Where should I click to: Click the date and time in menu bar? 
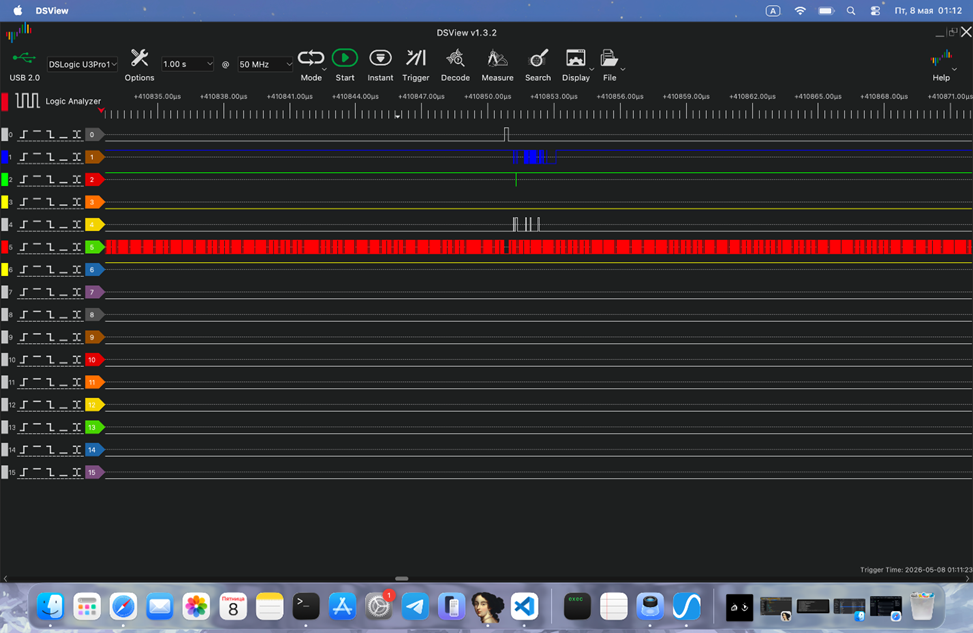click(x=928, y=11)
